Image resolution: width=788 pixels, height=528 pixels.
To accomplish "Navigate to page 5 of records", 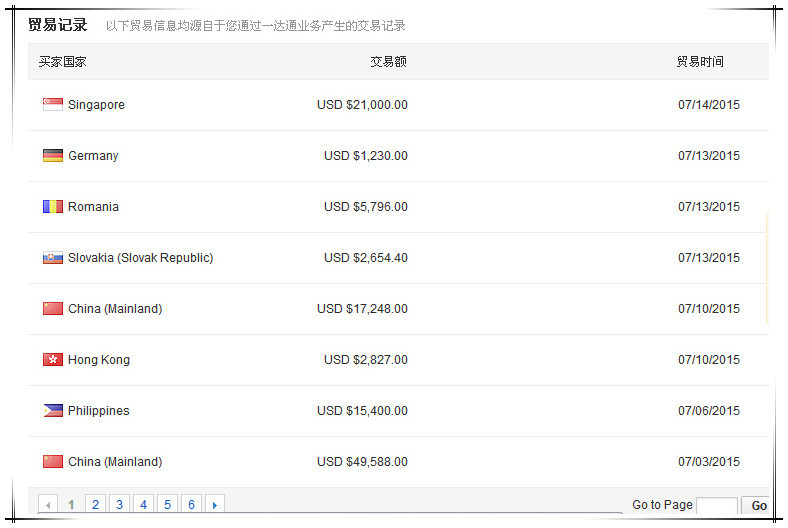I will [x=167, y=505].
